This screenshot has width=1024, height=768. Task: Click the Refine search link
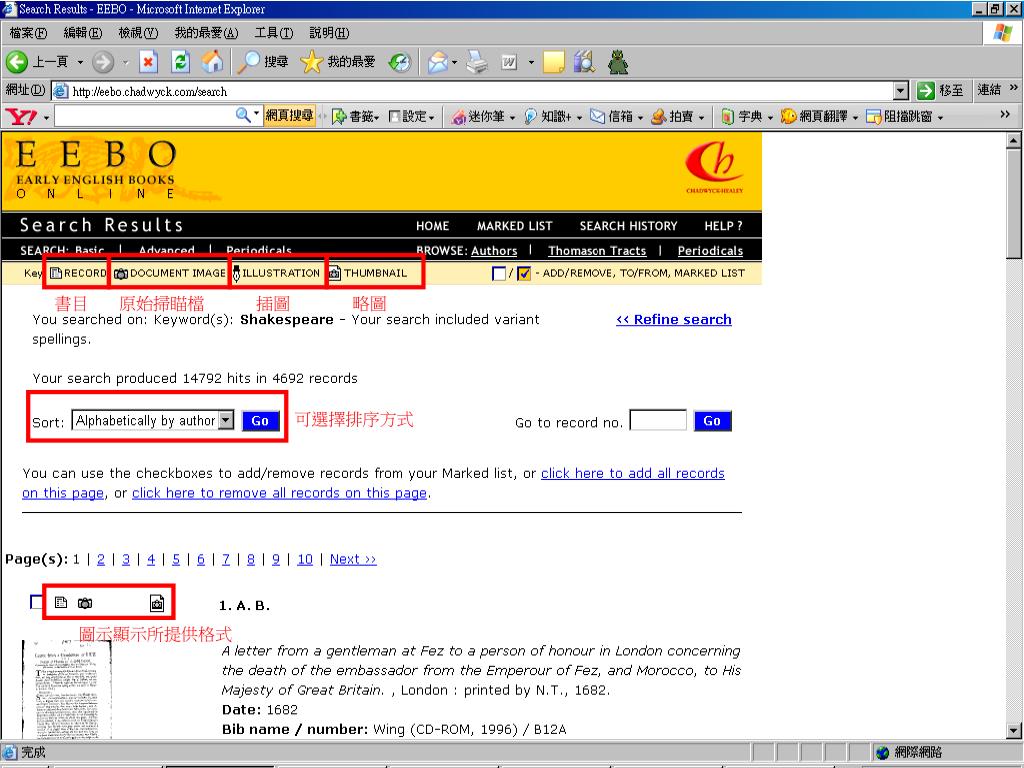pos(674,319)
